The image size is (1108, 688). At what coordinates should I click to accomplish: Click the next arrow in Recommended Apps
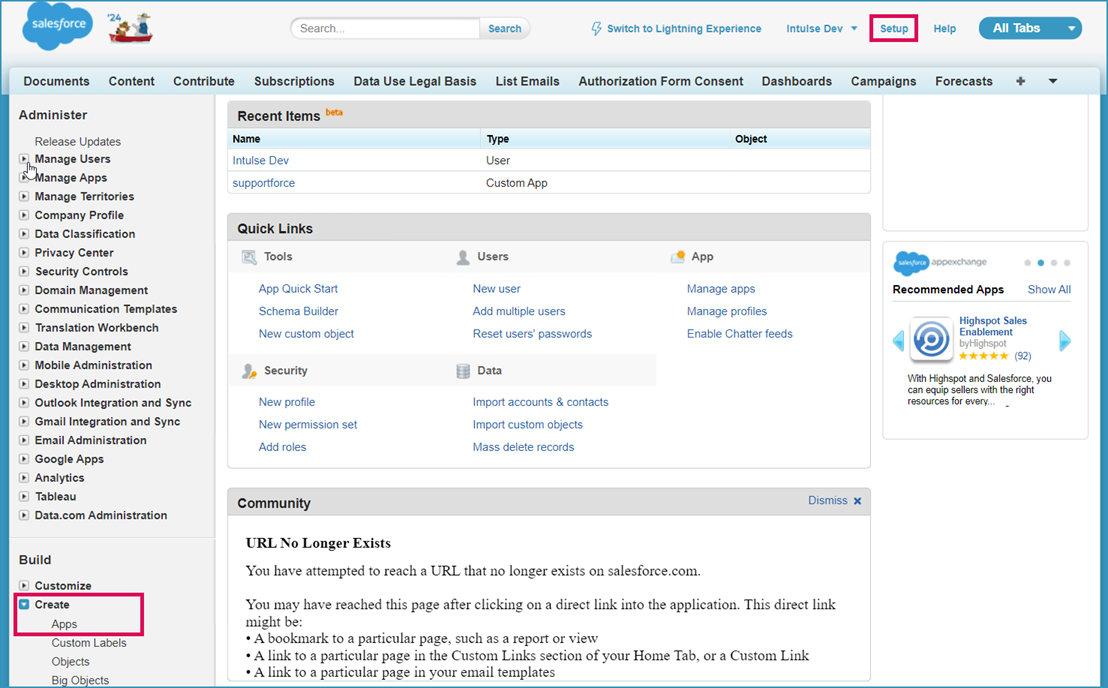tap(1065, 340)
